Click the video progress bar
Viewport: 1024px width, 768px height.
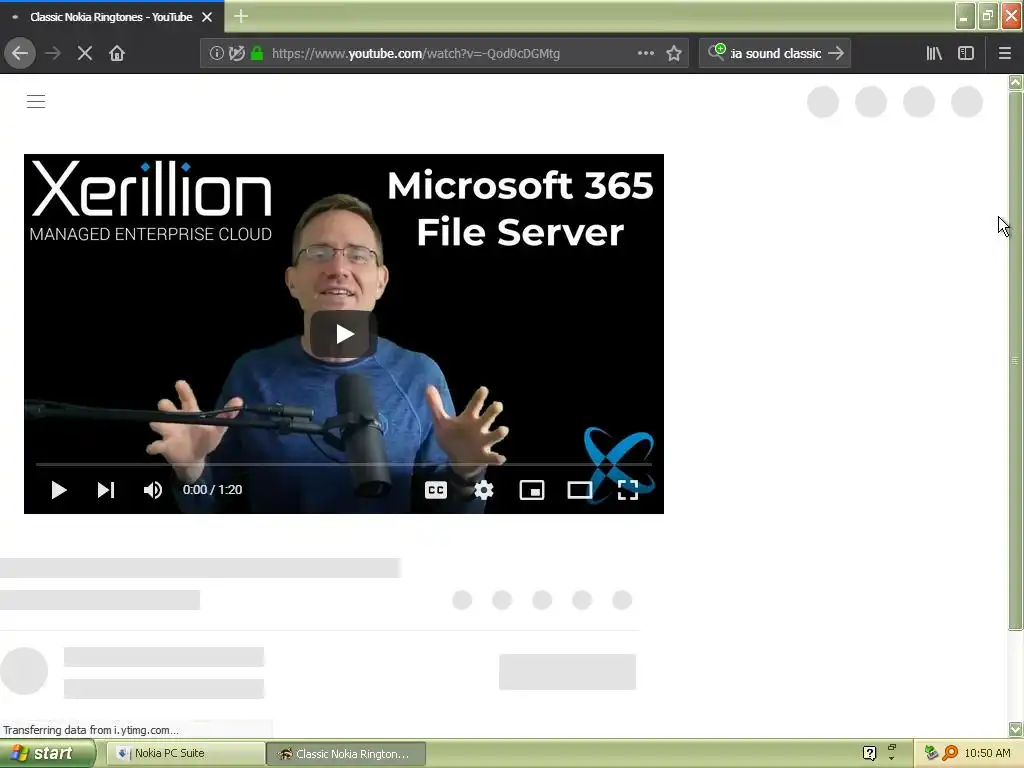tap(344, 464)
